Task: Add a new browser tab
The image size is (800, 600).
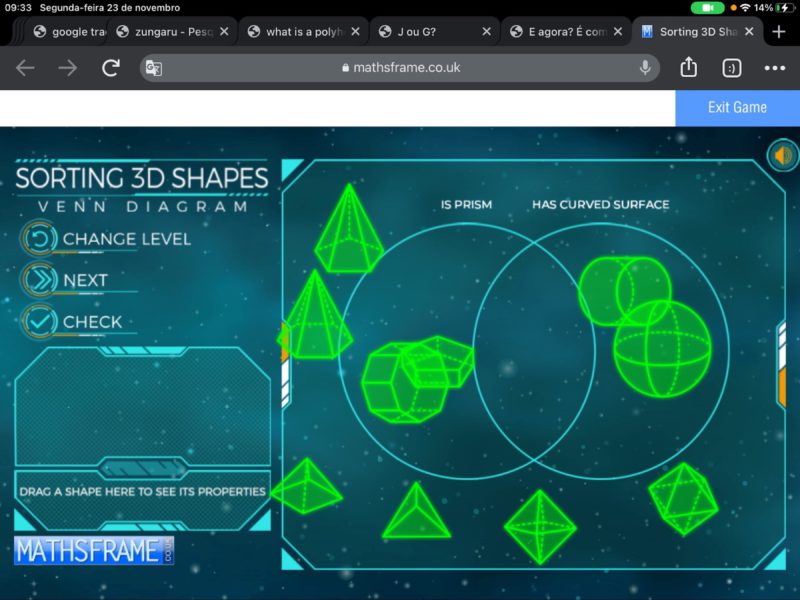Action: pyautogui.click(x=779, y=31)
